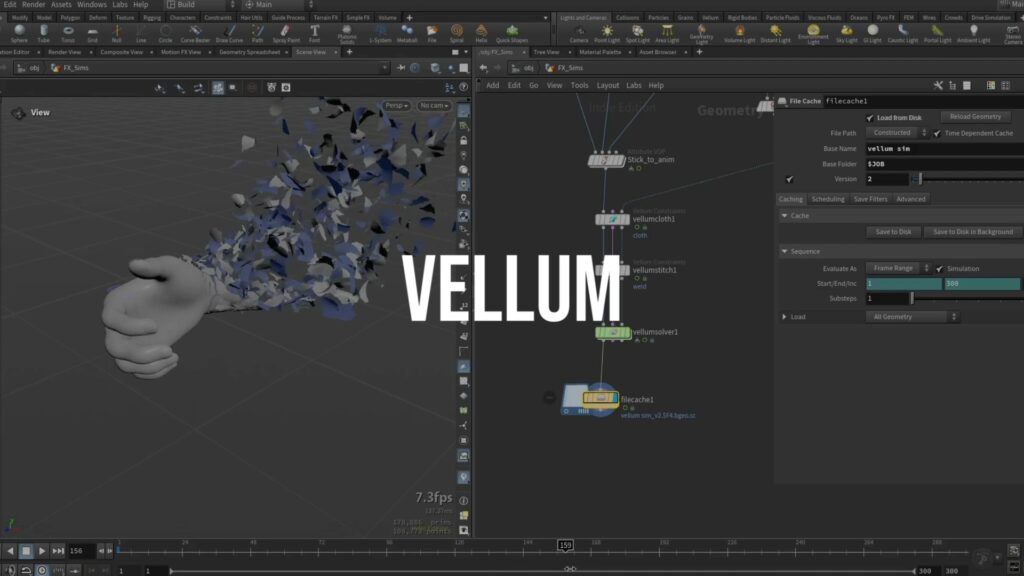Add a Spot Light from the shelf
The image size is (1024, 576).
[x=637, y=34]
